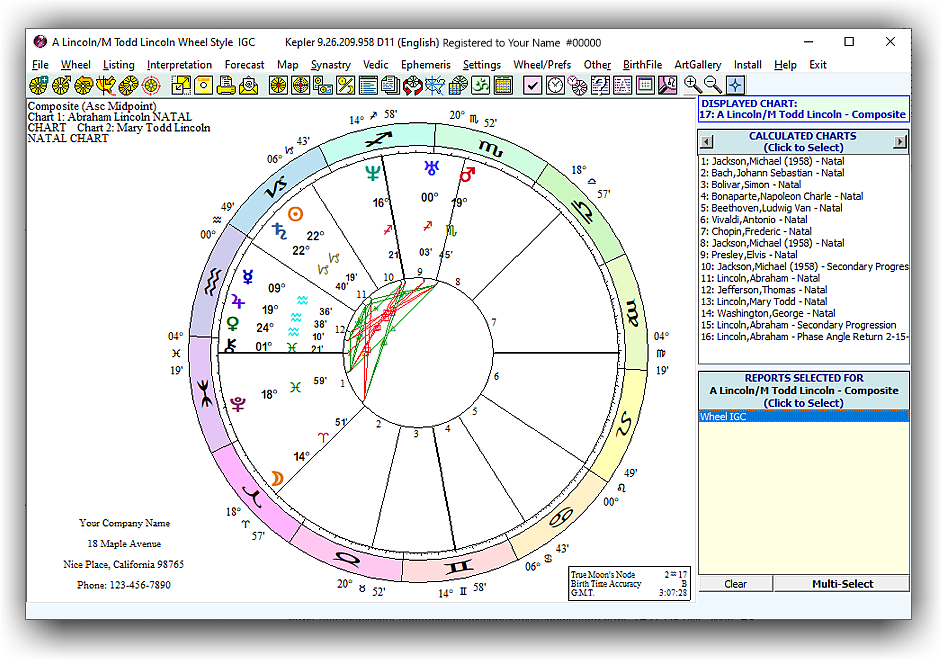The image size is (941, 660).
Task: Click the clock icon in toolbar
Action: (x=555, y=86)
